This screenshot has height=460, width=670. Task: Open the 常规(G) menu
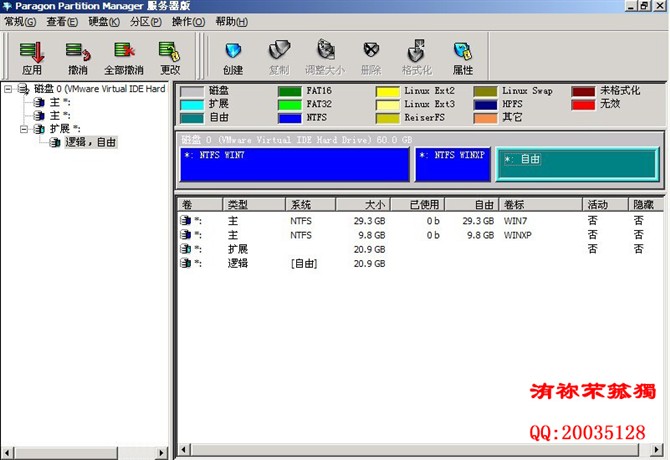20,22
